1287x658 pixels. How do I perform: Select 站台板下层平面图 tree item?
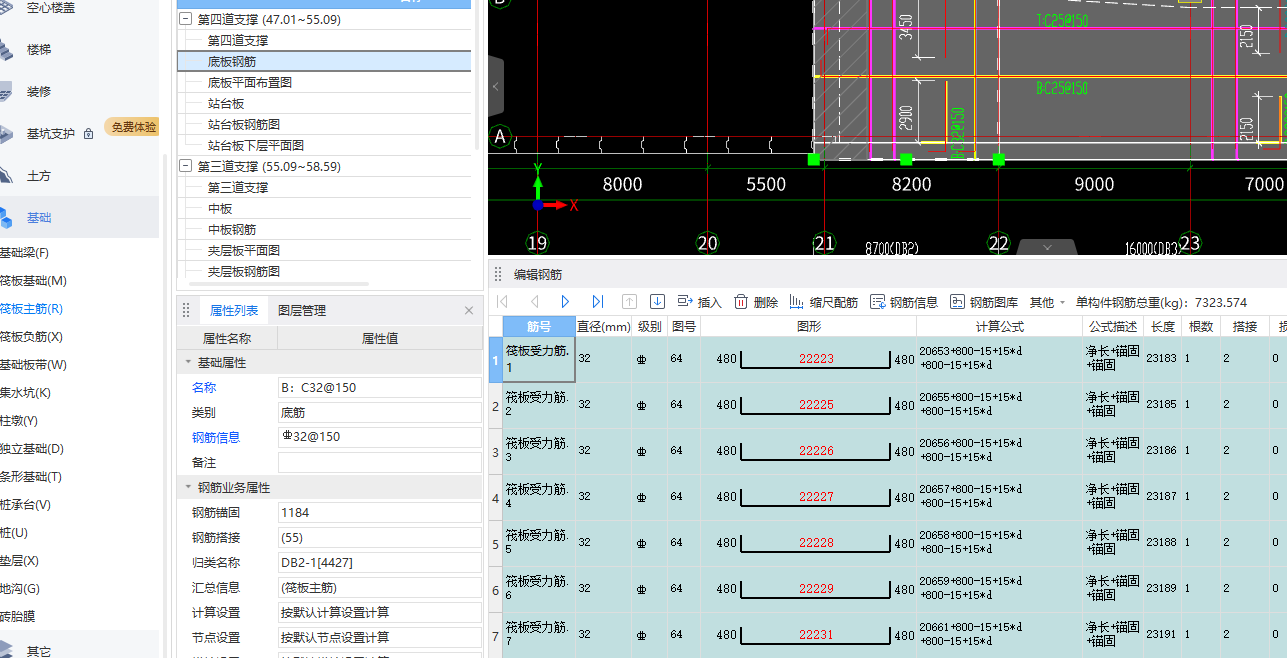[x=256, y=145]
